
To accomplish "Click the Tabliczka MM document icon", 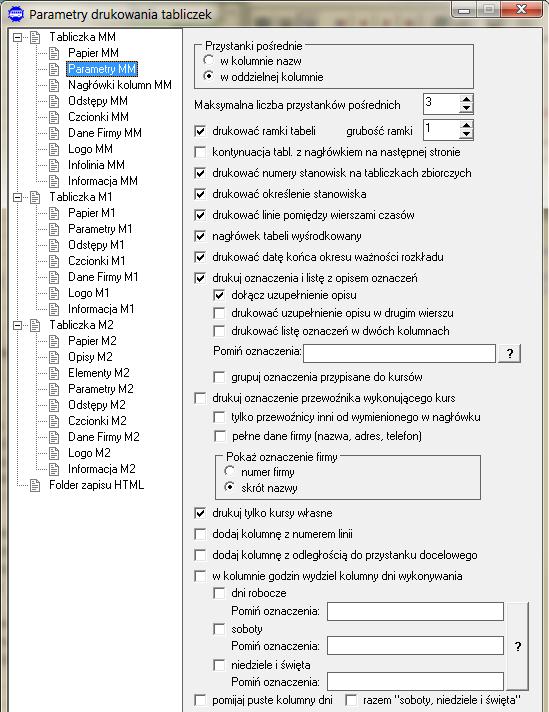I will pos(35,37).
